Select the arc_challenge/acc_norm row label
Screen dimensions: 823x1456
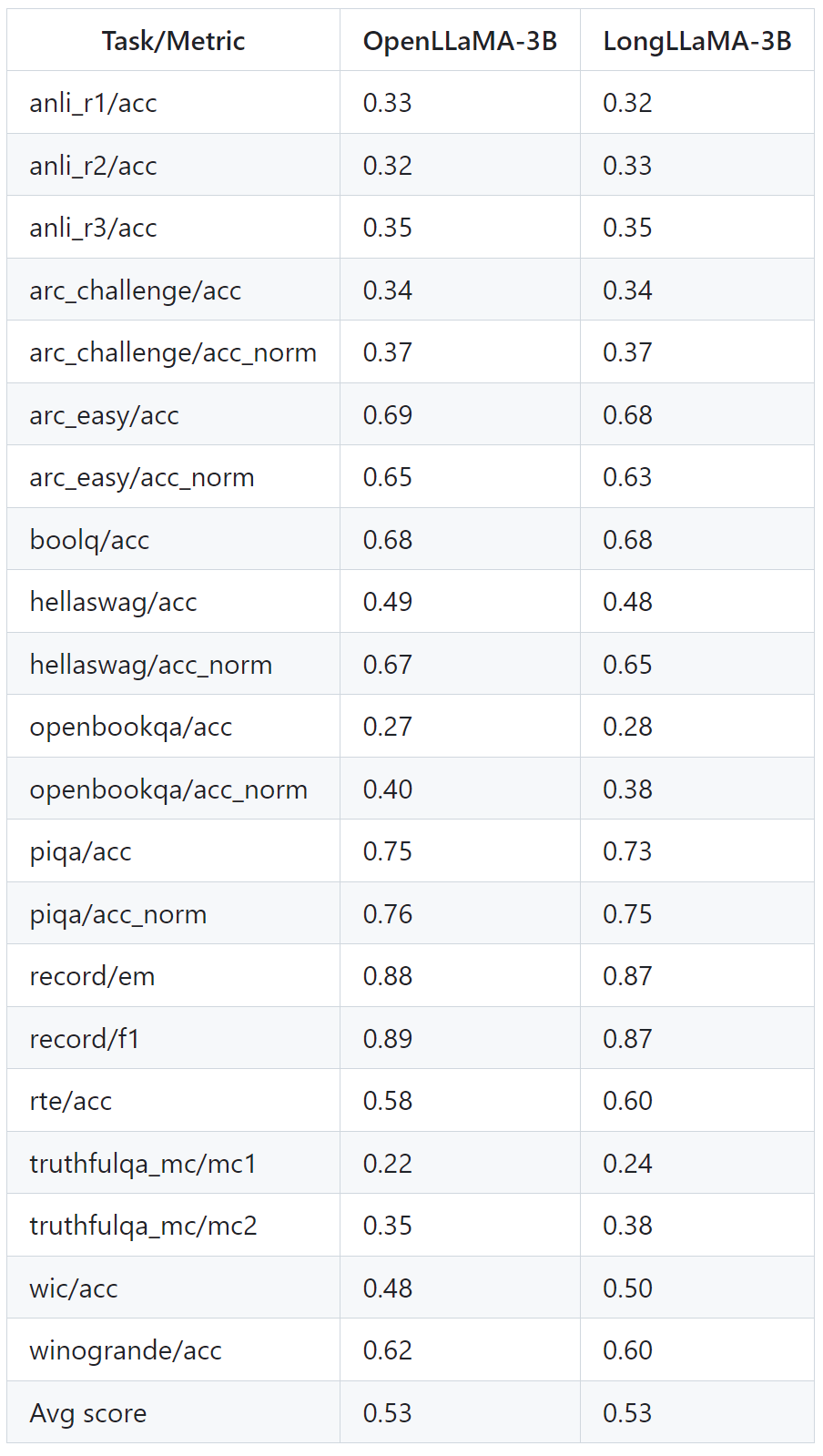pos(173,352)
